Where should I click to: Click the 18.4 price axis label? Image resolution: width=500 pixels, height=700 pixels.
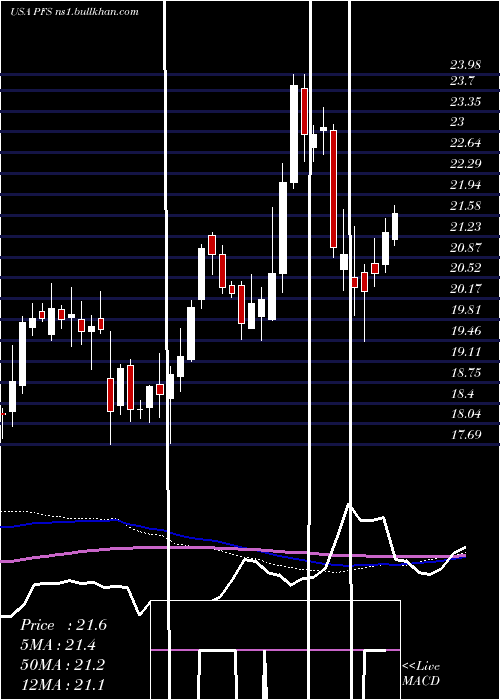point(462,394)
